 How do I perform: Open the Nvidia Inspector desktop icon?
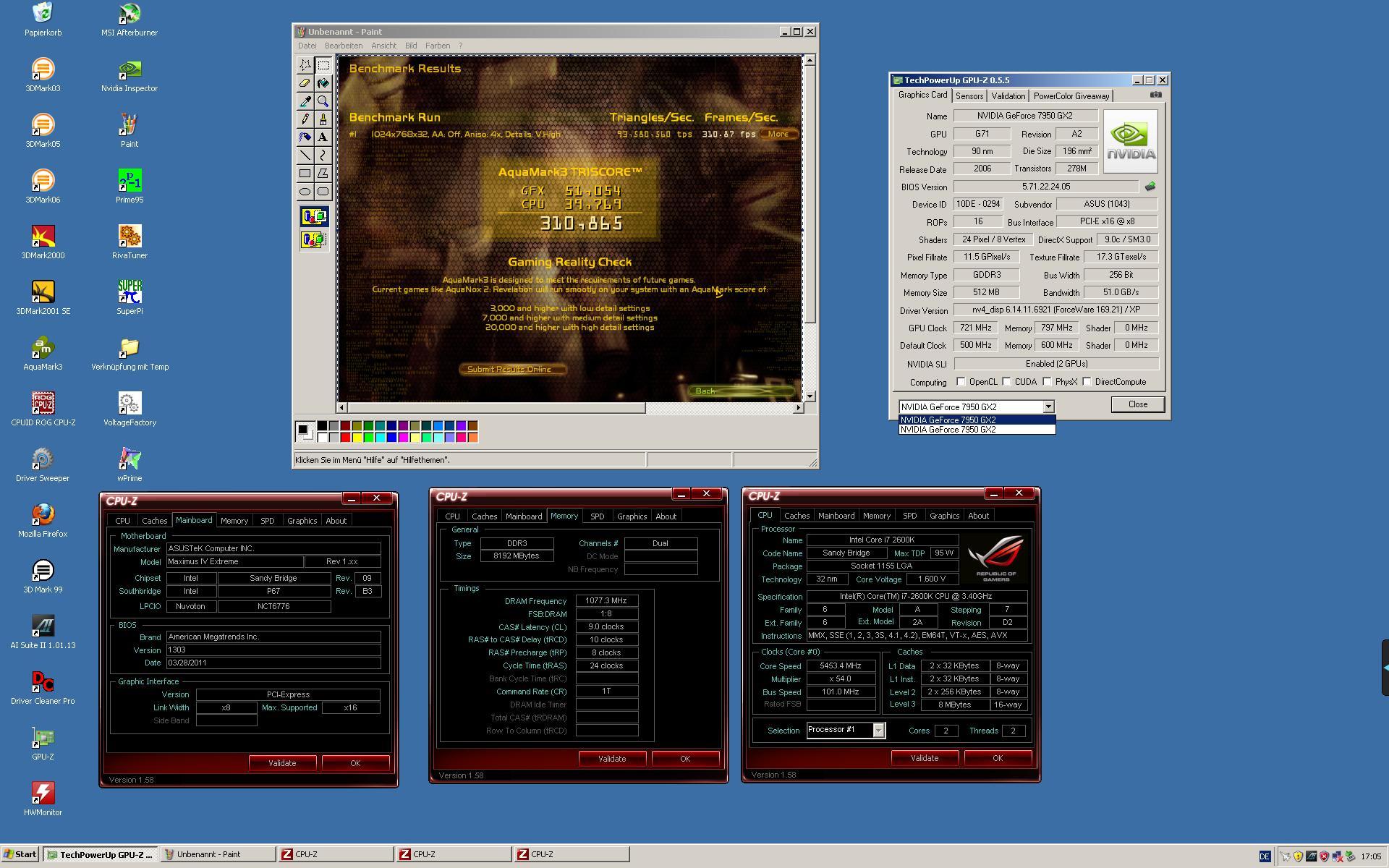[129, 75]
